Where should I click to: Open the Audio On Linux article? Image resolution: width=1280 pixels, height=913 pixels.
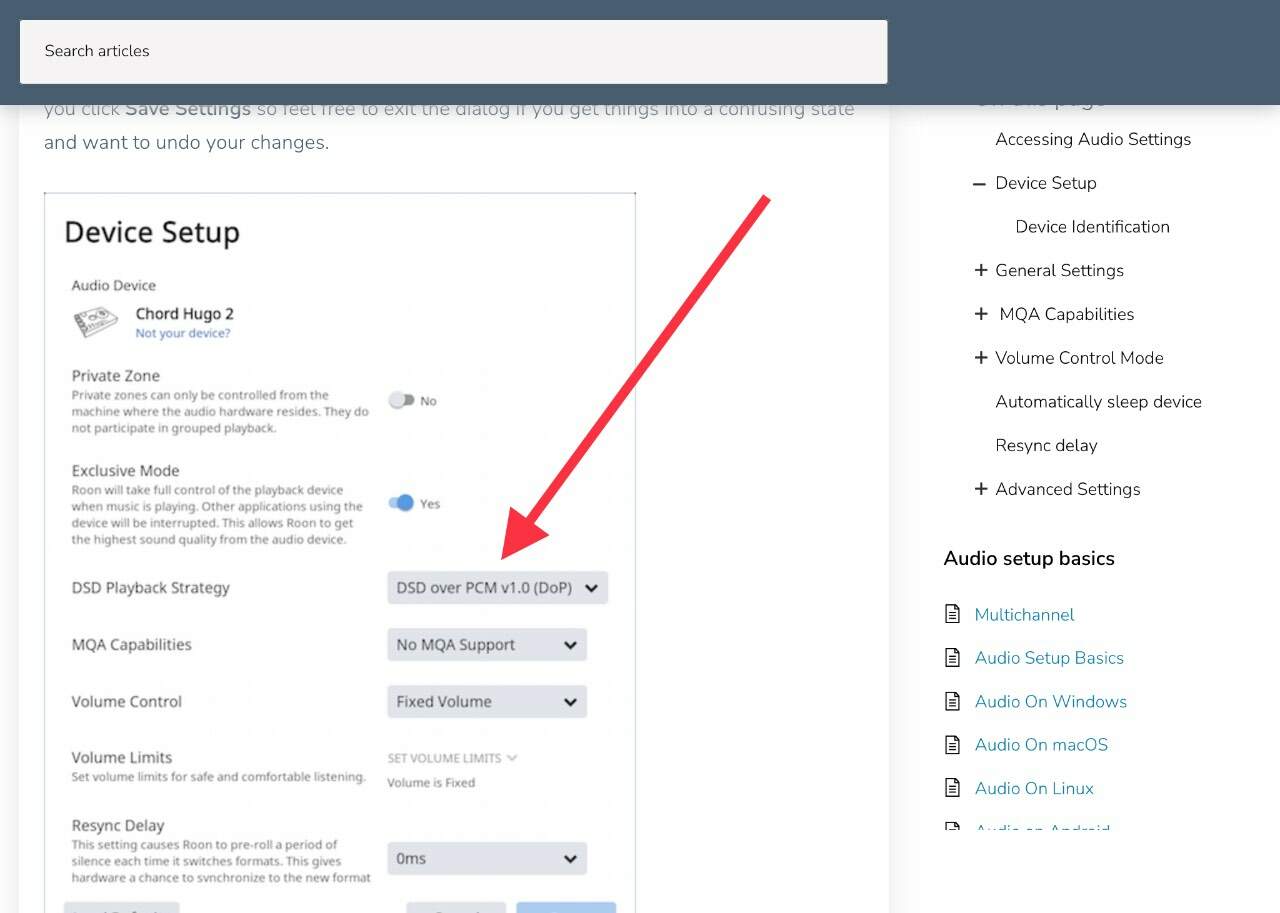click(x=1034, y=789)
